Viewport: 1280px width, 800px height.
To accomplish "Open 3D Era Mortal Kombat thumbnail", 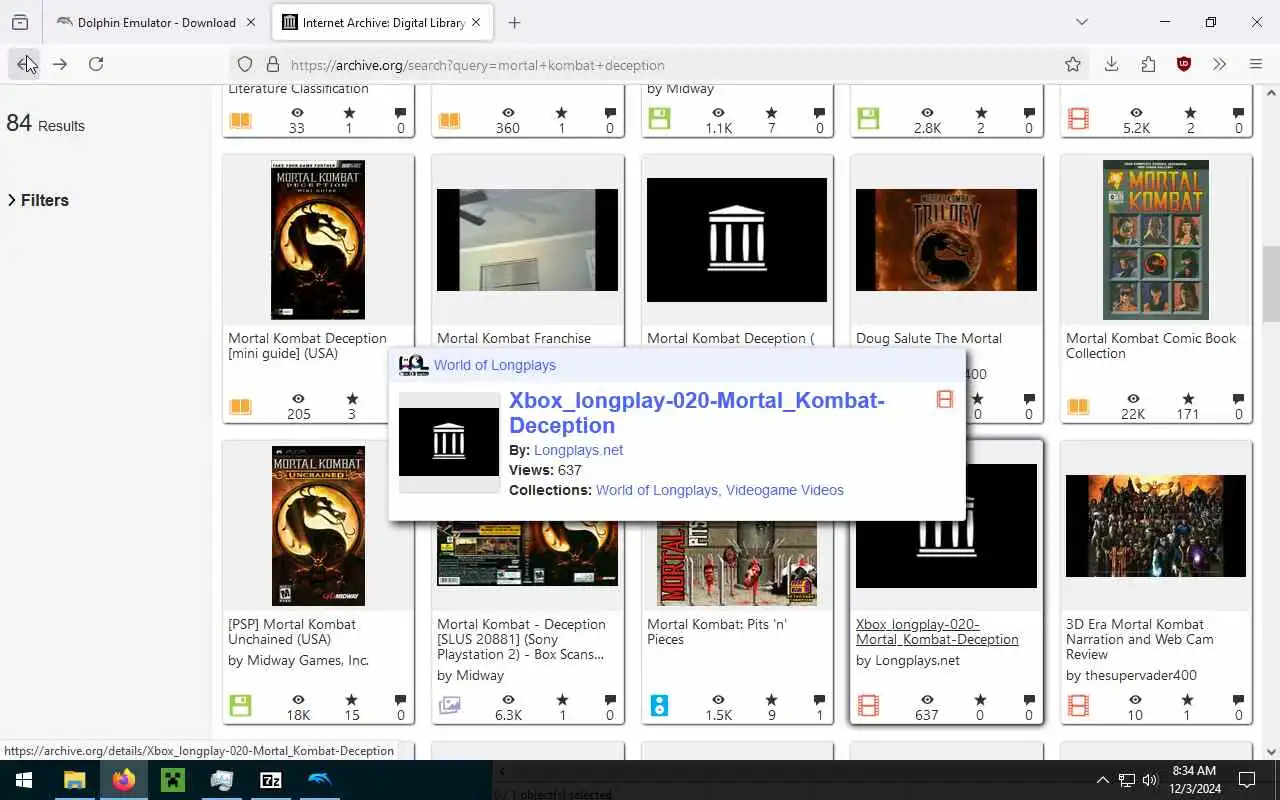I will 1156,526.
